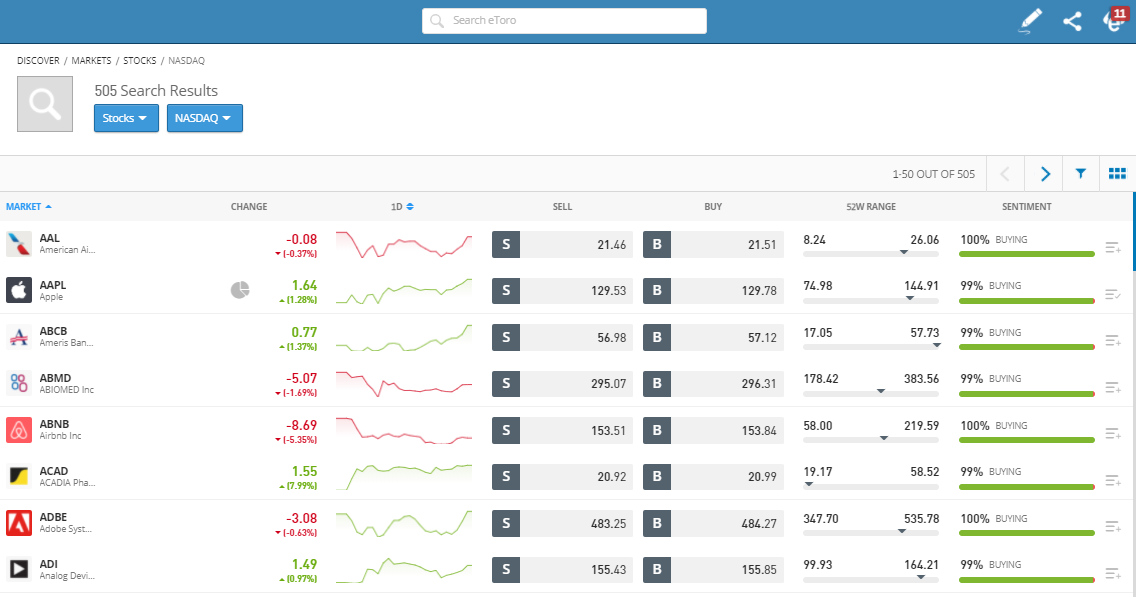Click the ACADIA ACAD logo
The height and width of the screenshot is (597, 1136).
(x=19, y=476)
